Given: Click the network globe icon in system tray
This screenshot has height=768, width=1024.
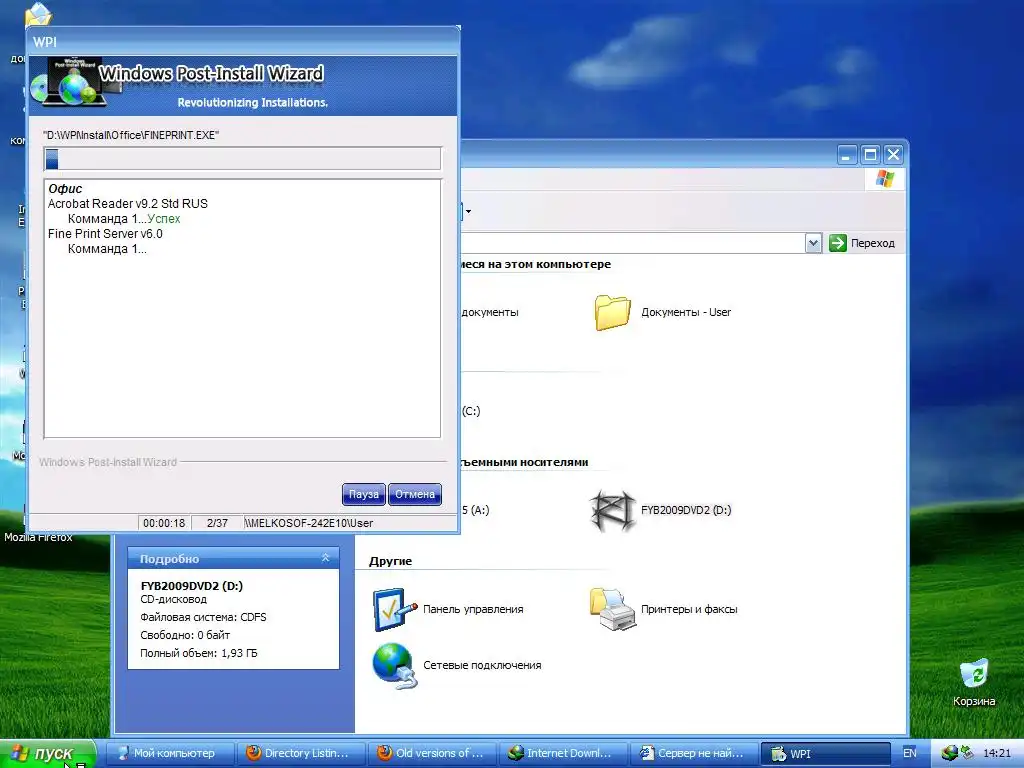Looking at the screenshot, I should (950, 753).
